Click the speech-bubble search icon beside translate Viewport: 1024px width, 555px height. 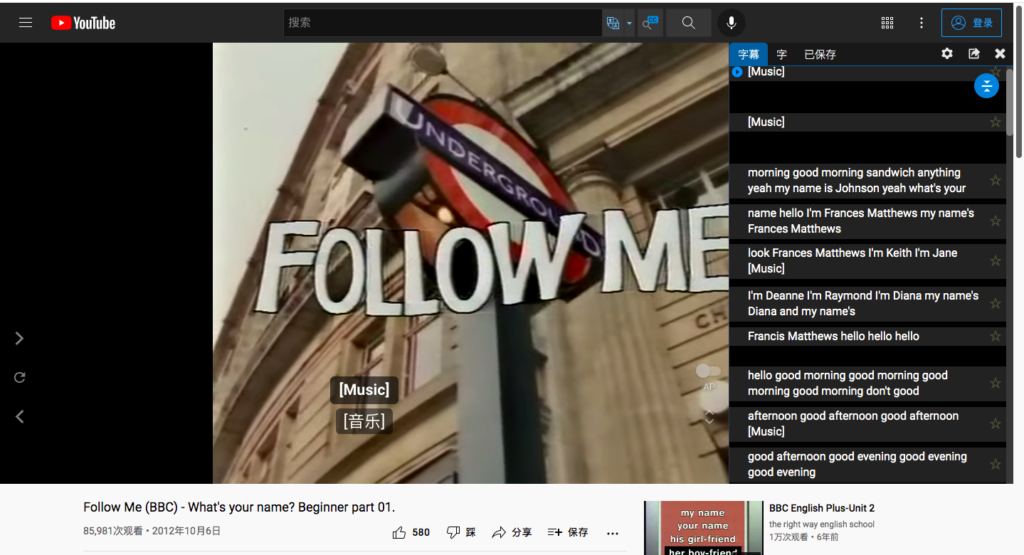650,23
